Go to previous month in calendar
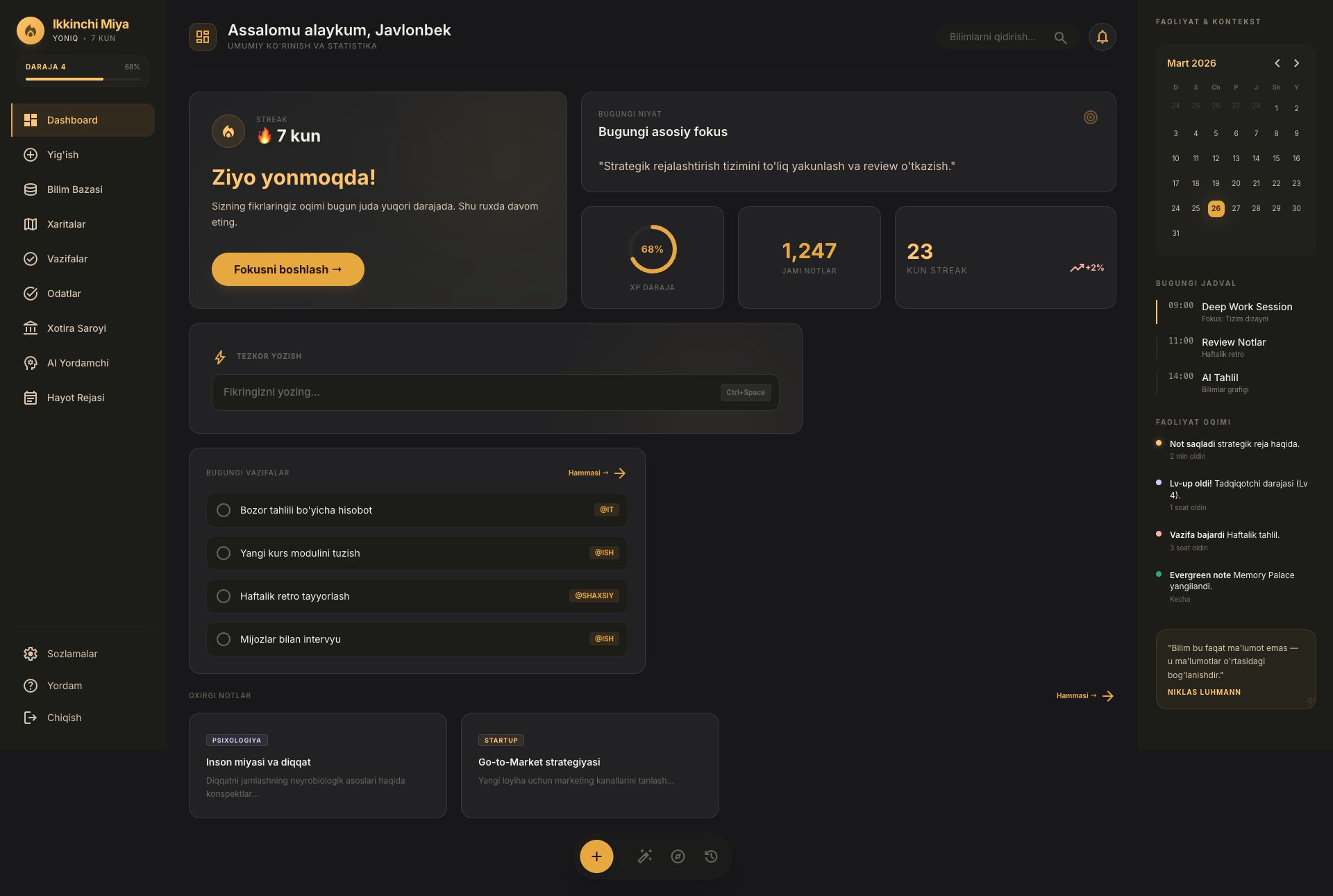This screenshot has height=896, width=1333. (1277, 62)
